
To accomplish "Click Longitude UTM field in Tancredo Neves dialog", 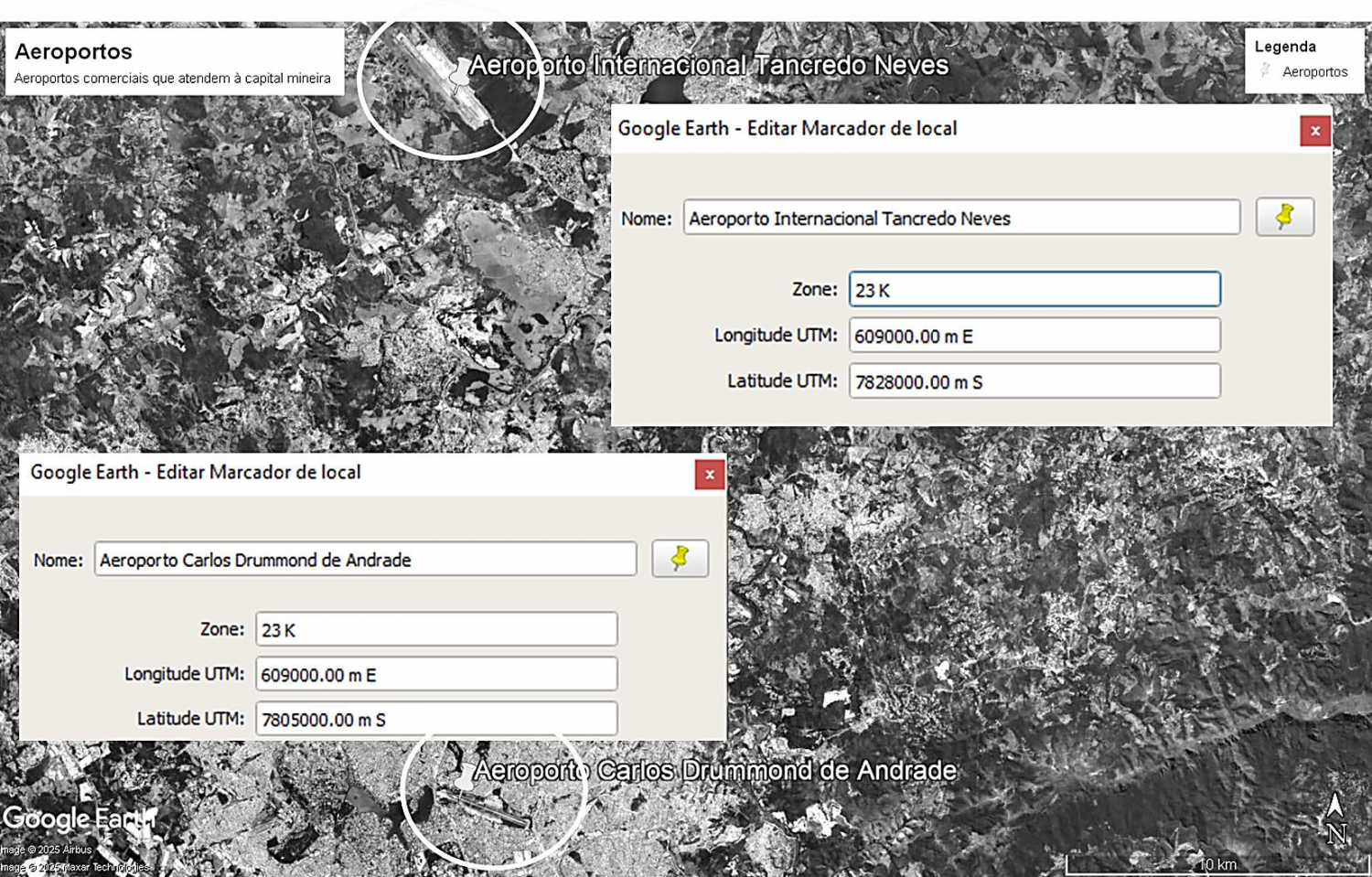I will (1034, 336).
